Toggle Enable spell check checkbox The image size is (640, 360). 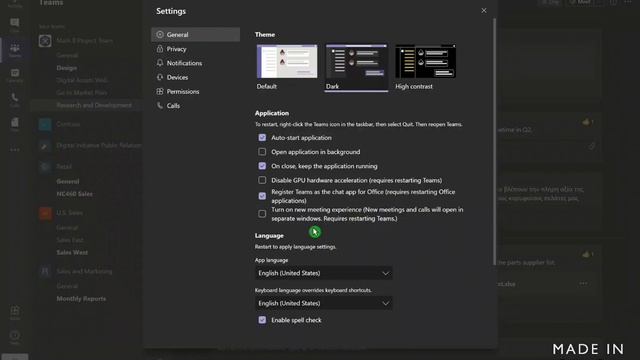coord(262,320)
